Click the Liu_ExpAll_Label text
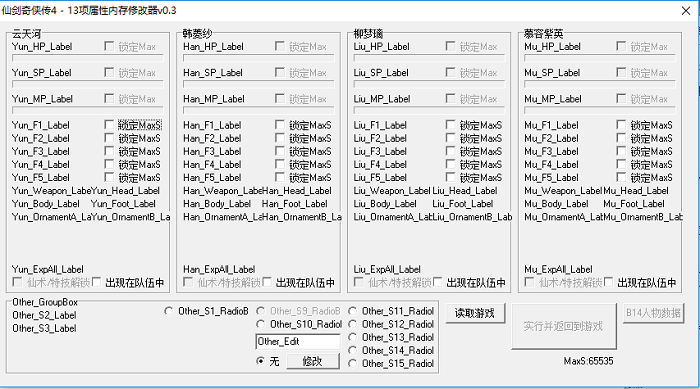 [x=387, y=269]
